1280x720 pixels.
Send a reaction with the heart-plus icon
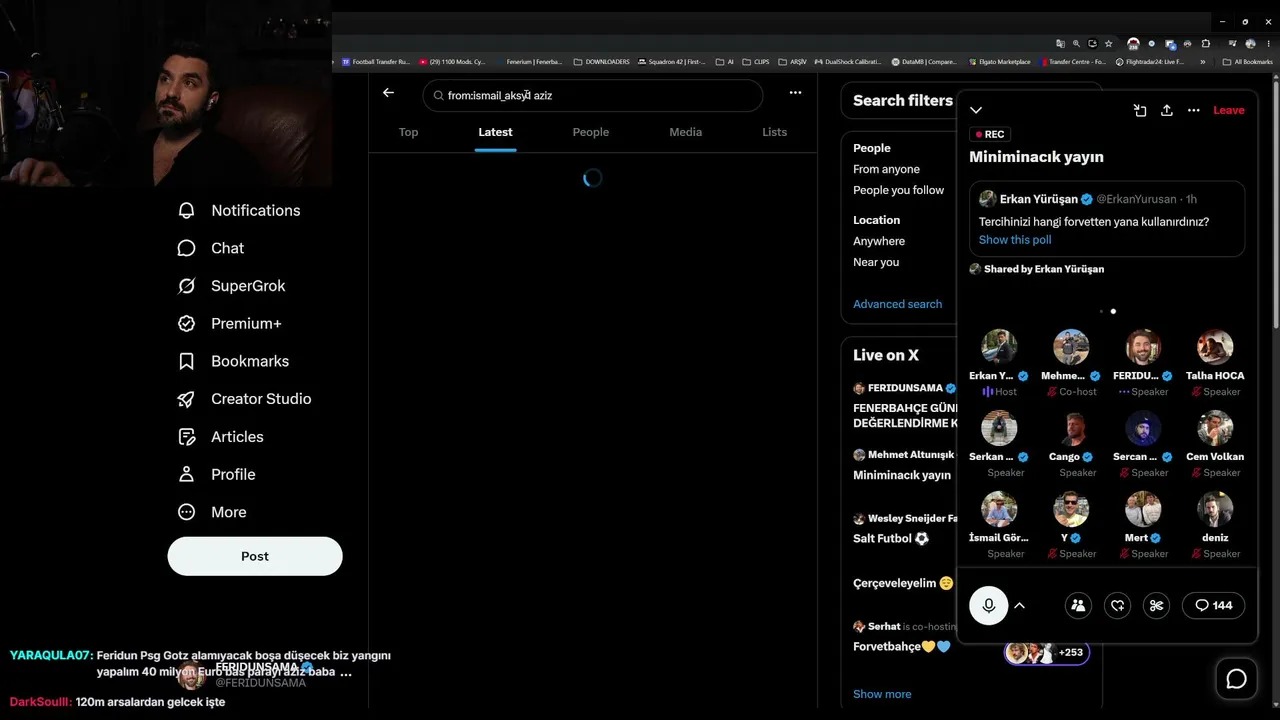point(1118,605)
